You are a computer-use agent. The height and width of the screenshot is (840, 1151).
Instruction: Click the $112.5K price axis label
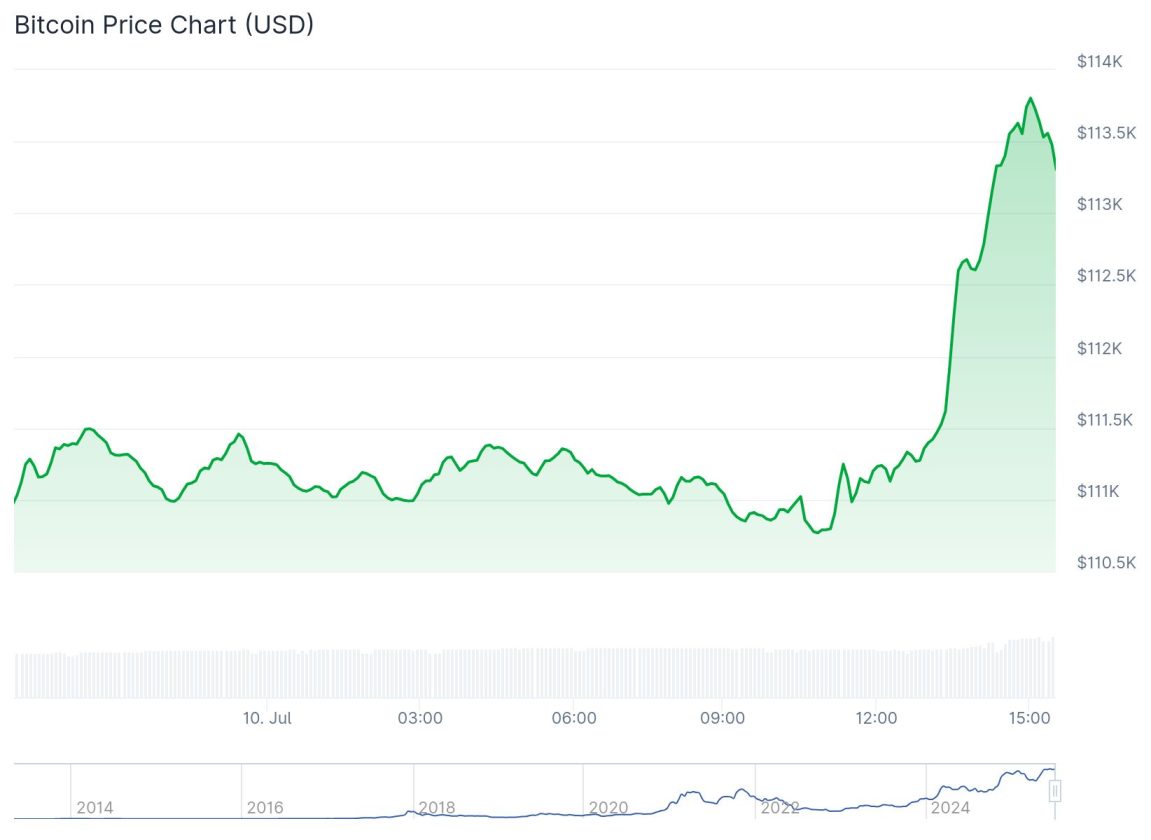[x=1106, y=275]
